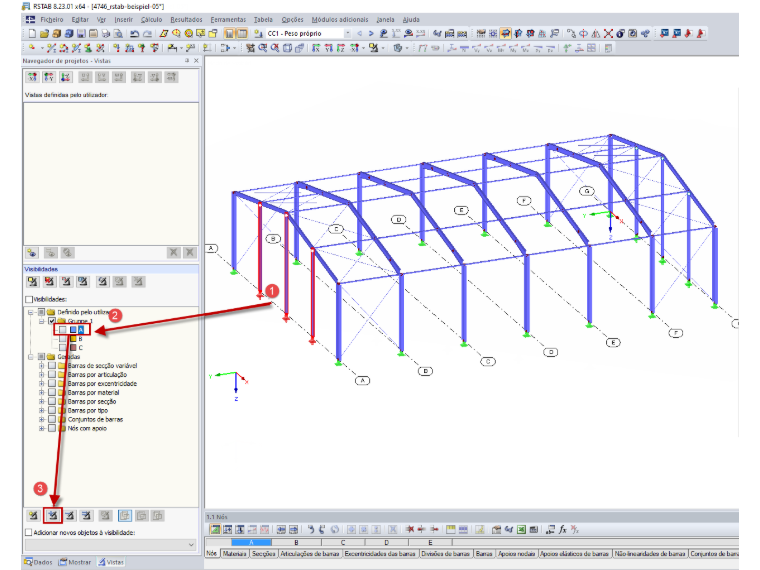Screen dimensions: 760x570
Task: Click the Undo arrow icon
Action: coord(134,33)
